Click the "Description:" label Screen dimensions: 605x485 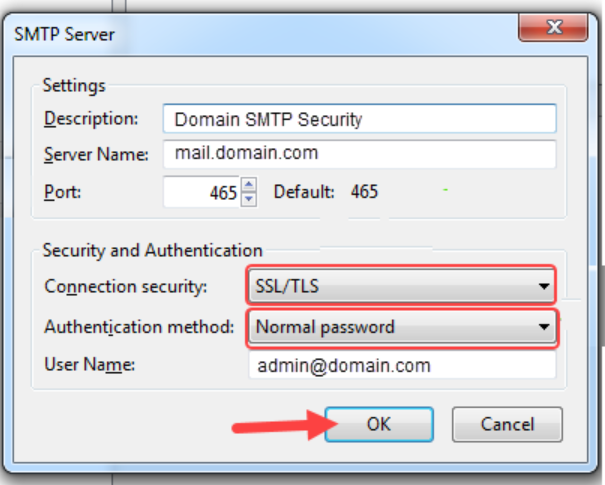point(91,119)
